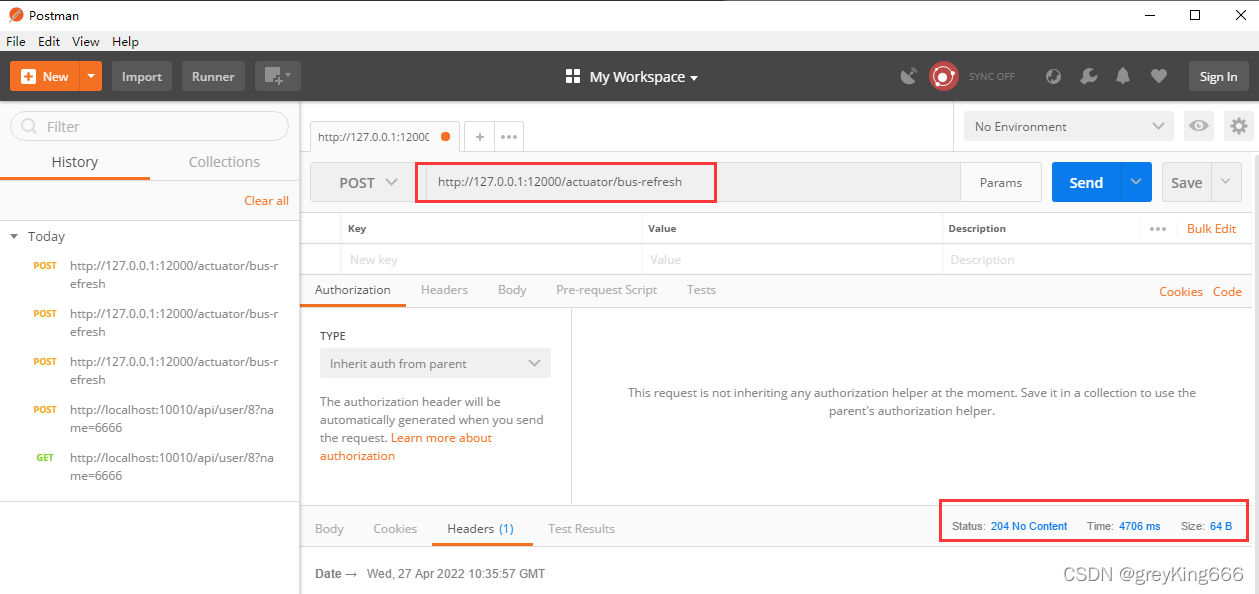Click the params Value input cell
This screenshot has height=594, width=1259.
792,259
